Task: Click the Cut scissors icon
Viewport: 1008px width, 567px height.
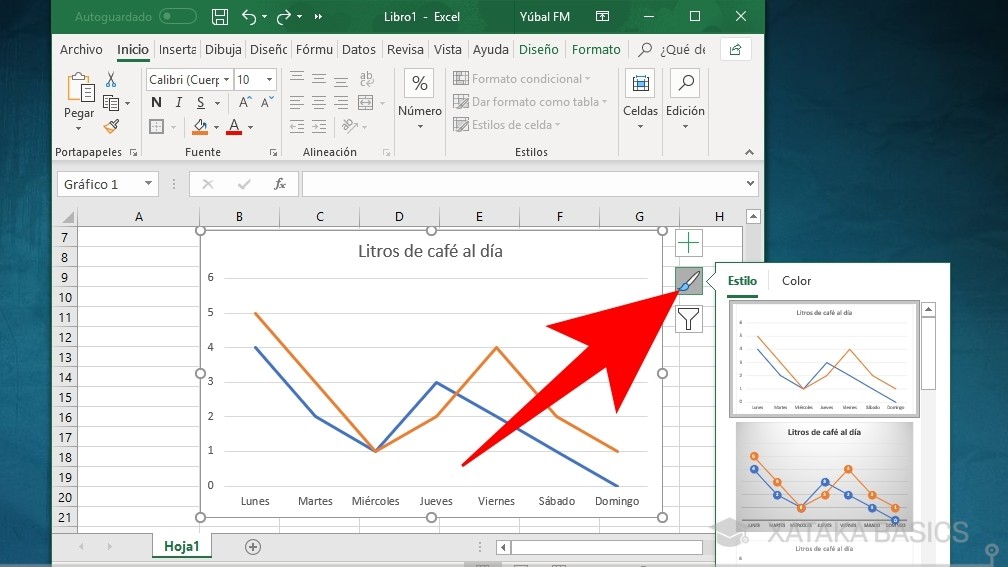Action: click(x=111, y=79)
